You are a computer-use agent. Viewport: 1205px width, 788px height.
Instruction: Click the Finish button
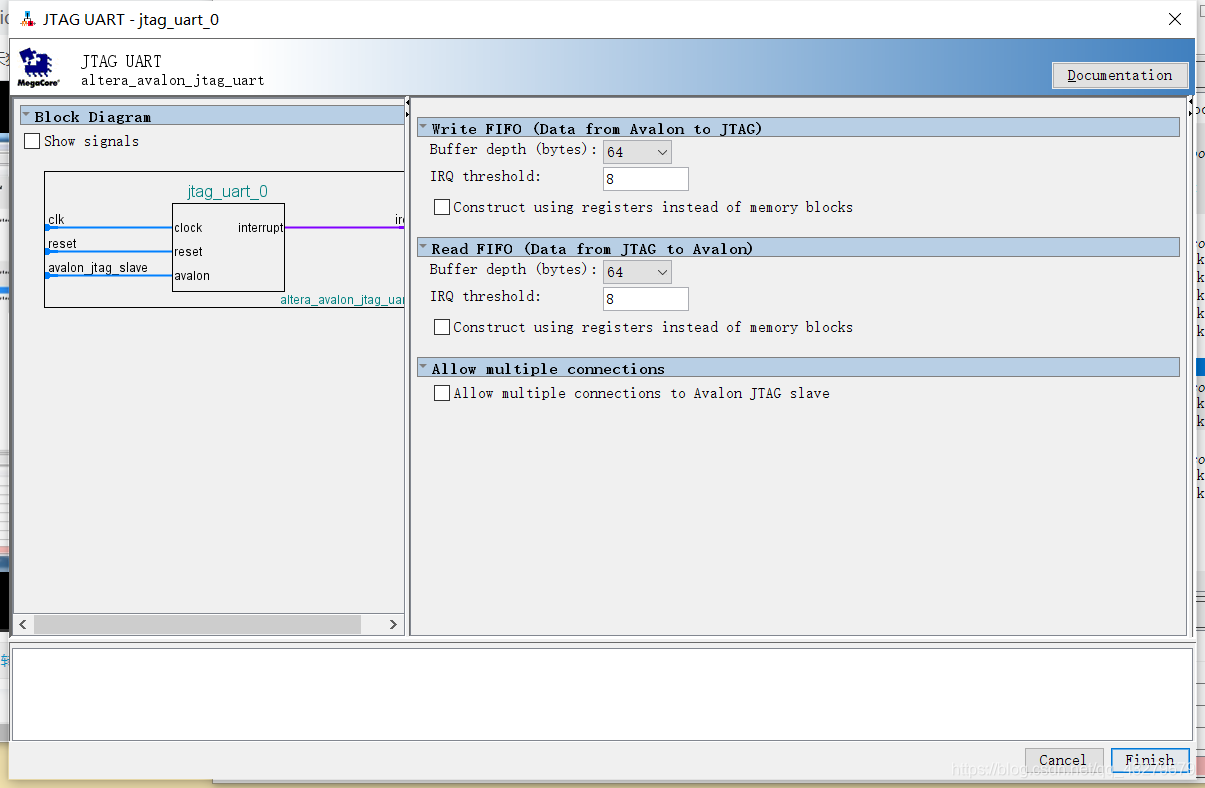(x=1150, y=760)
